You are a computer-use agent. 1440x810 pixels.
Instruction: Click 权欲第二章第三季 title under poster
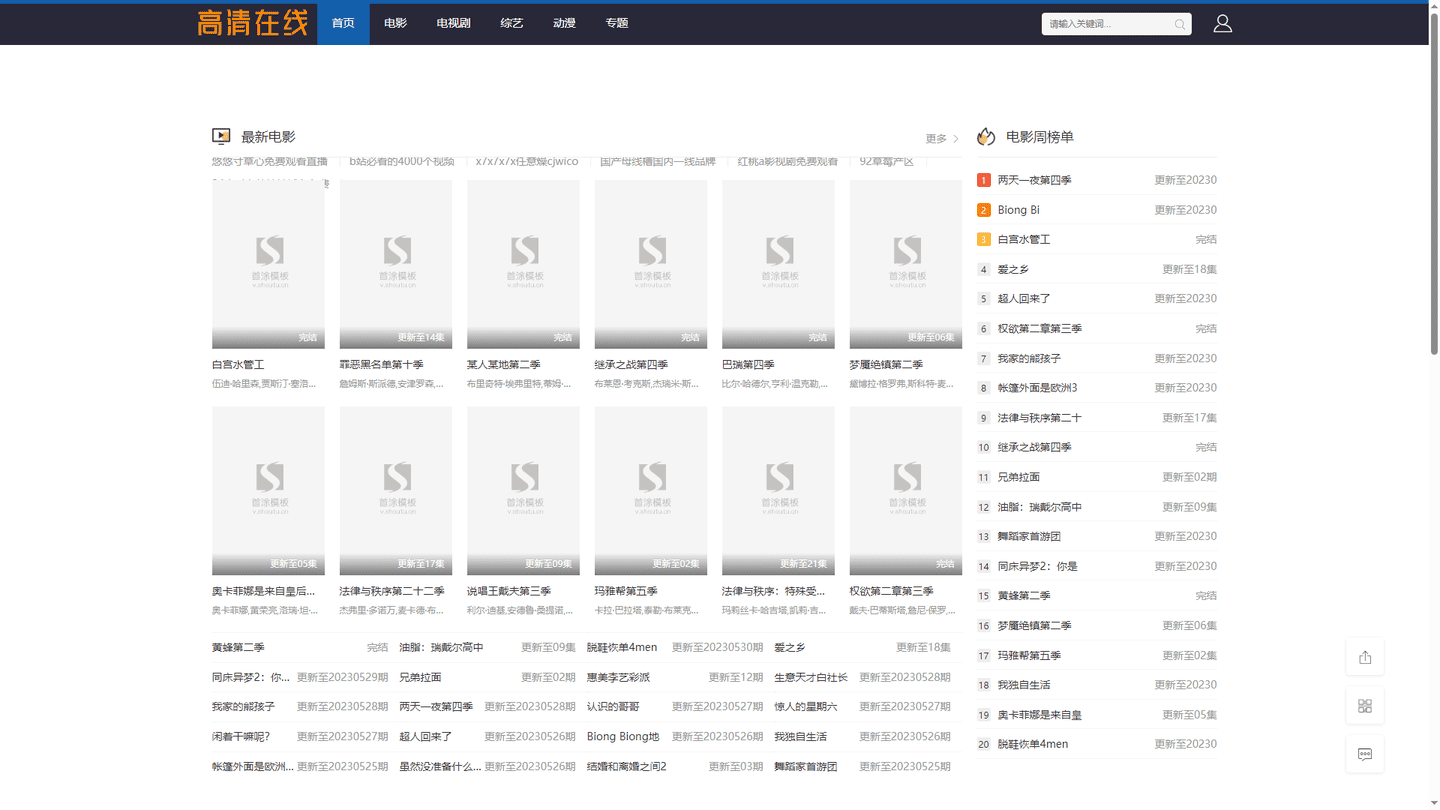pos(891,591)
